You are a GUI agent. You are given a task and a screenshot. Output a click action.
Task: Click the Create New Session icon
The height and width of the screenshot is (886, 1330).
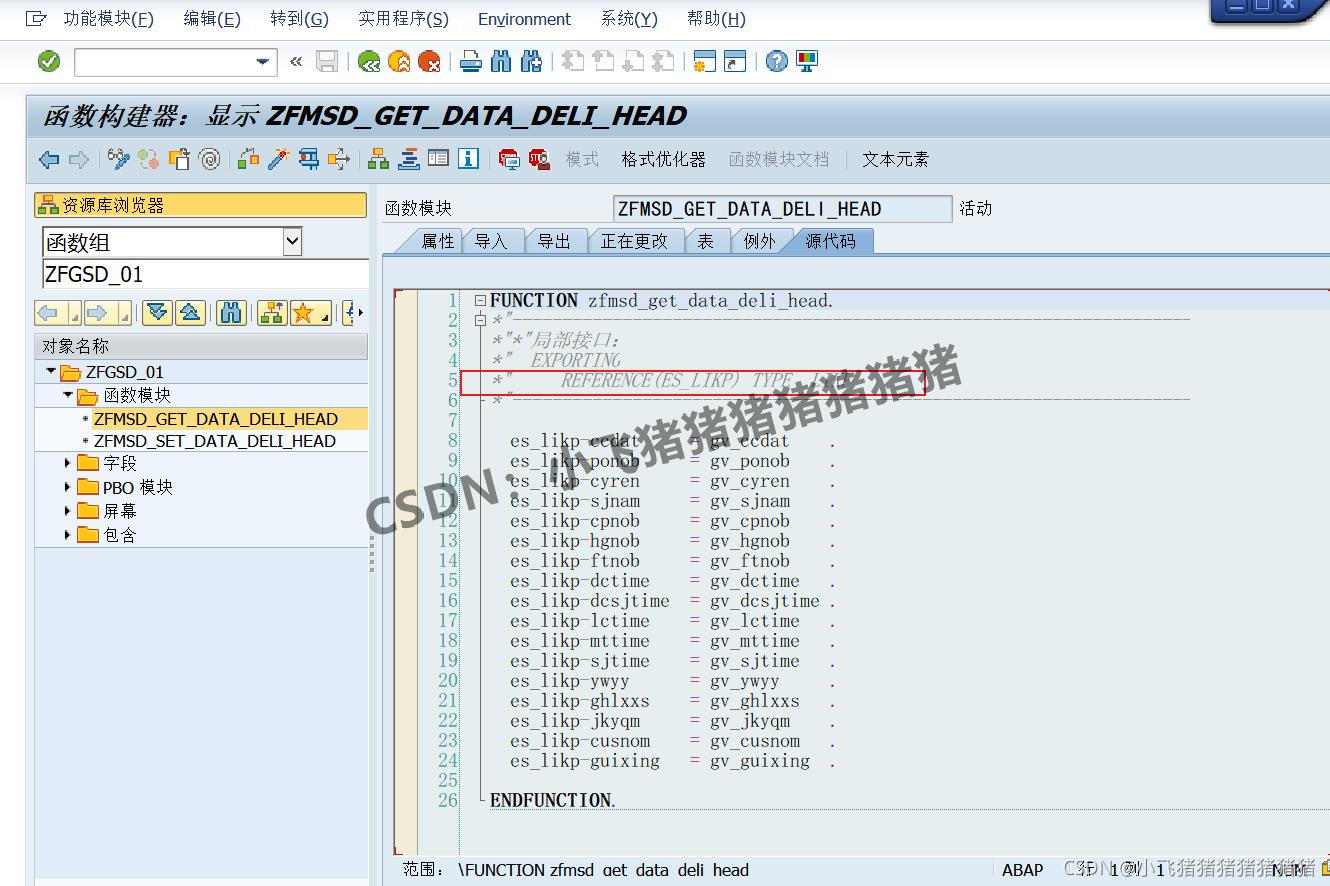(x=705, y=61)
